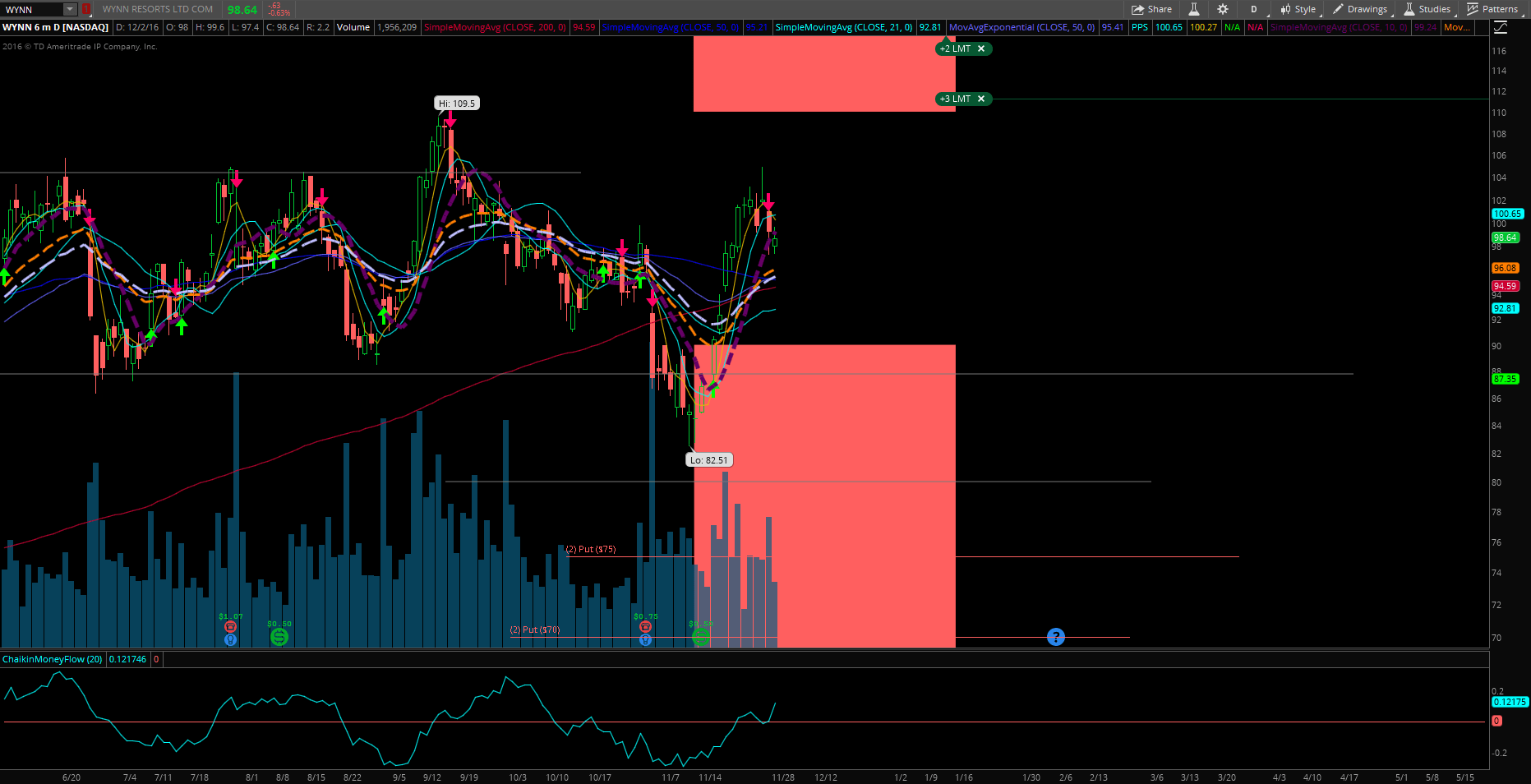This screenshot has width=1531, height=784.
Task: Click the red 94.59 price axis tag
Action: pos(1506,286)
